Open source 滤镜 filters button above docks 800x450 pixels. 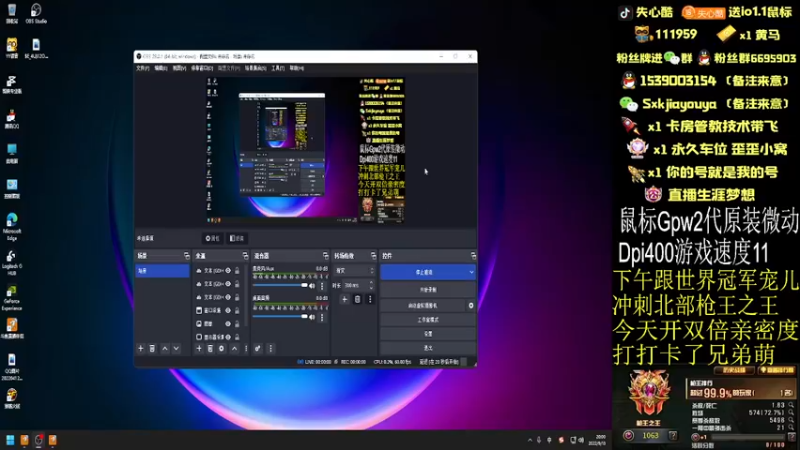click(x=237, y=238)
